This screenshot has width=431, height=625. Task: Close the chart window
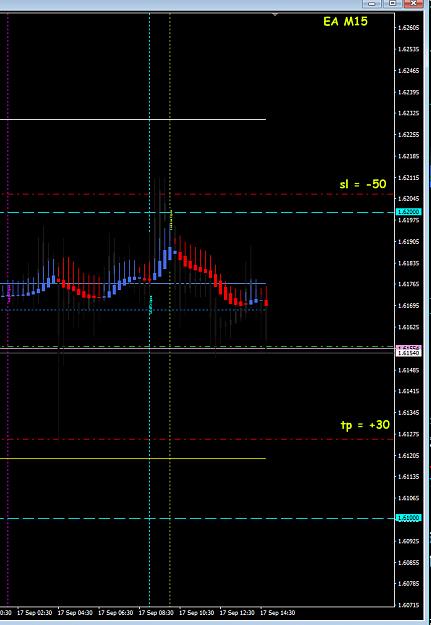(413, 3)
